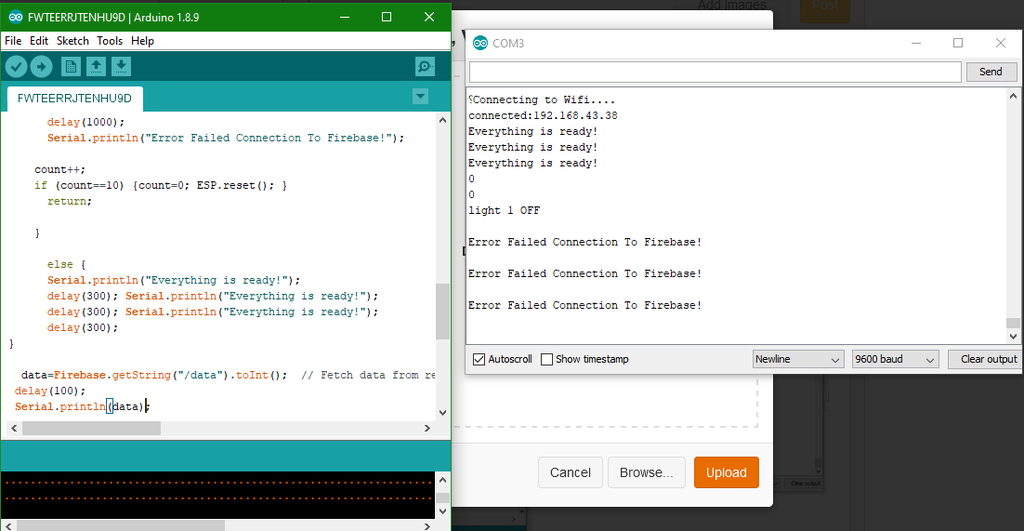Screen dimensions: 1024x531
Task: Click the 'delay(100);' code line
Action: pyautogui.click(x=50, y=391)
